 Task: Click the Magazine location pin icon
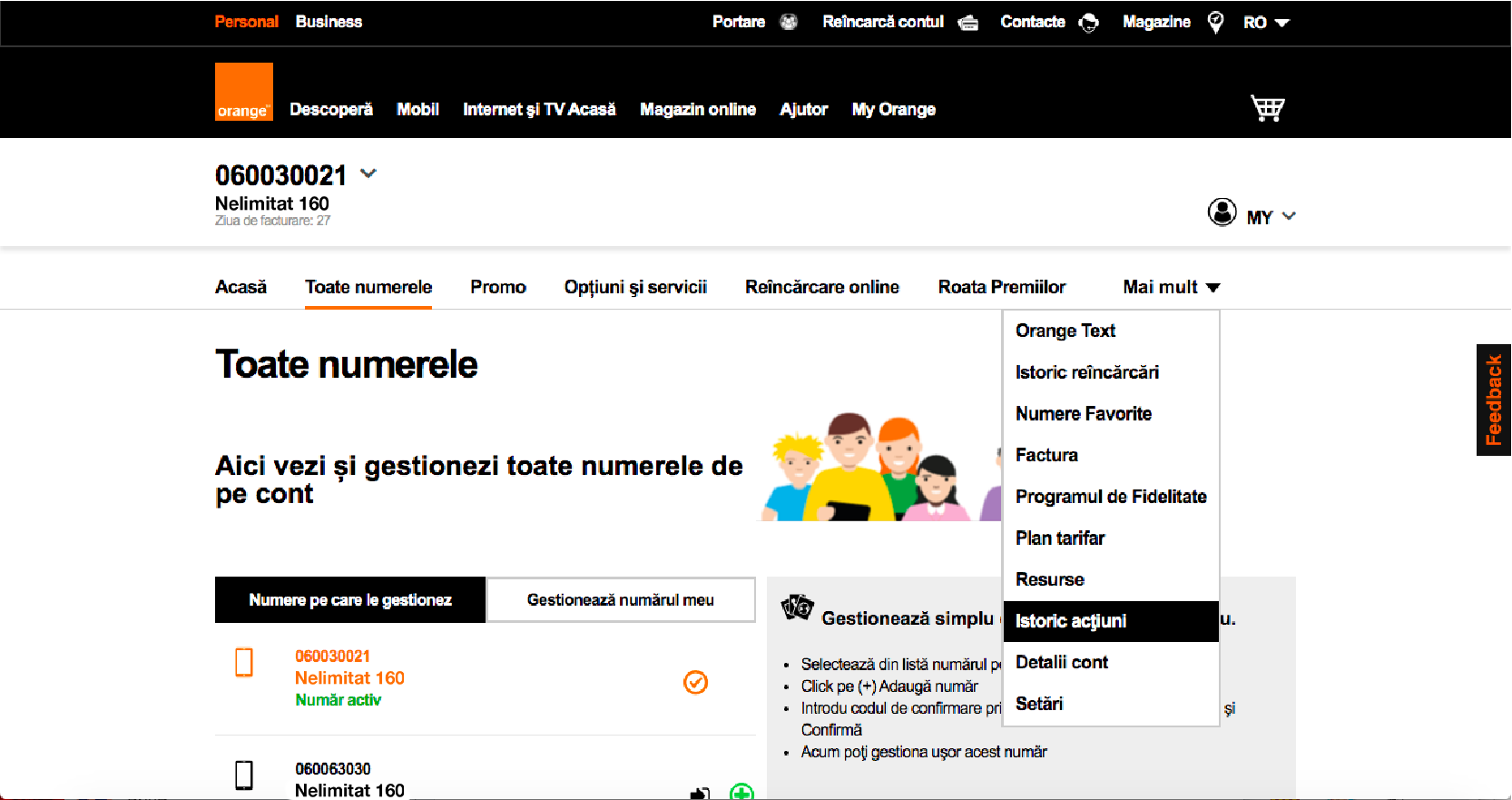[x=1215, y=22]
